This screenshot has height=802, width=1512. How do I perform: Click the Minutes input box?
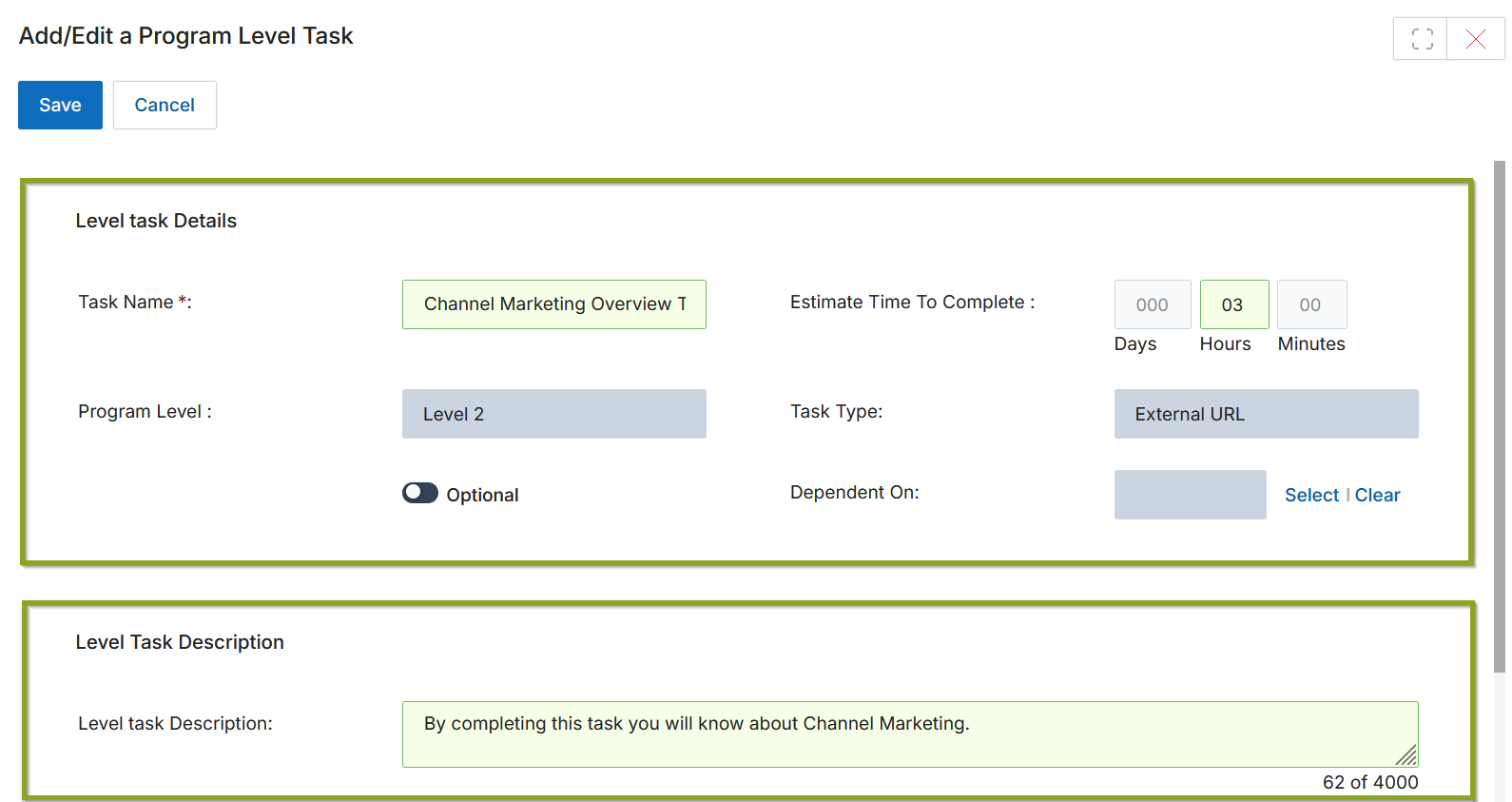[1311, 304]
